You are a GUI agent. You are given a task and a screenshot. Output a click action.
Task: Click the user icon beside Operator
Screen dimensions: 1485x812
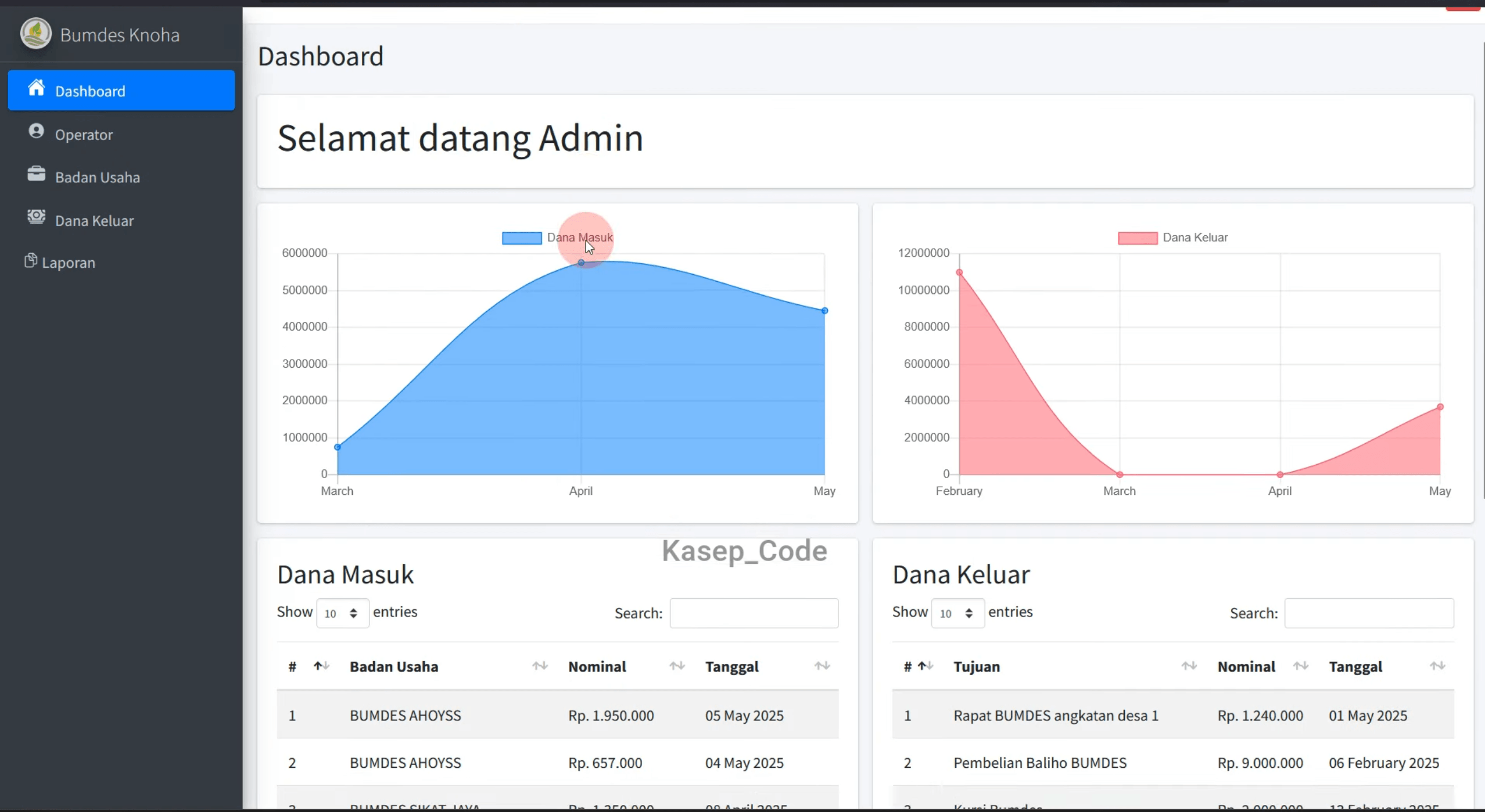tap(36, 131)
